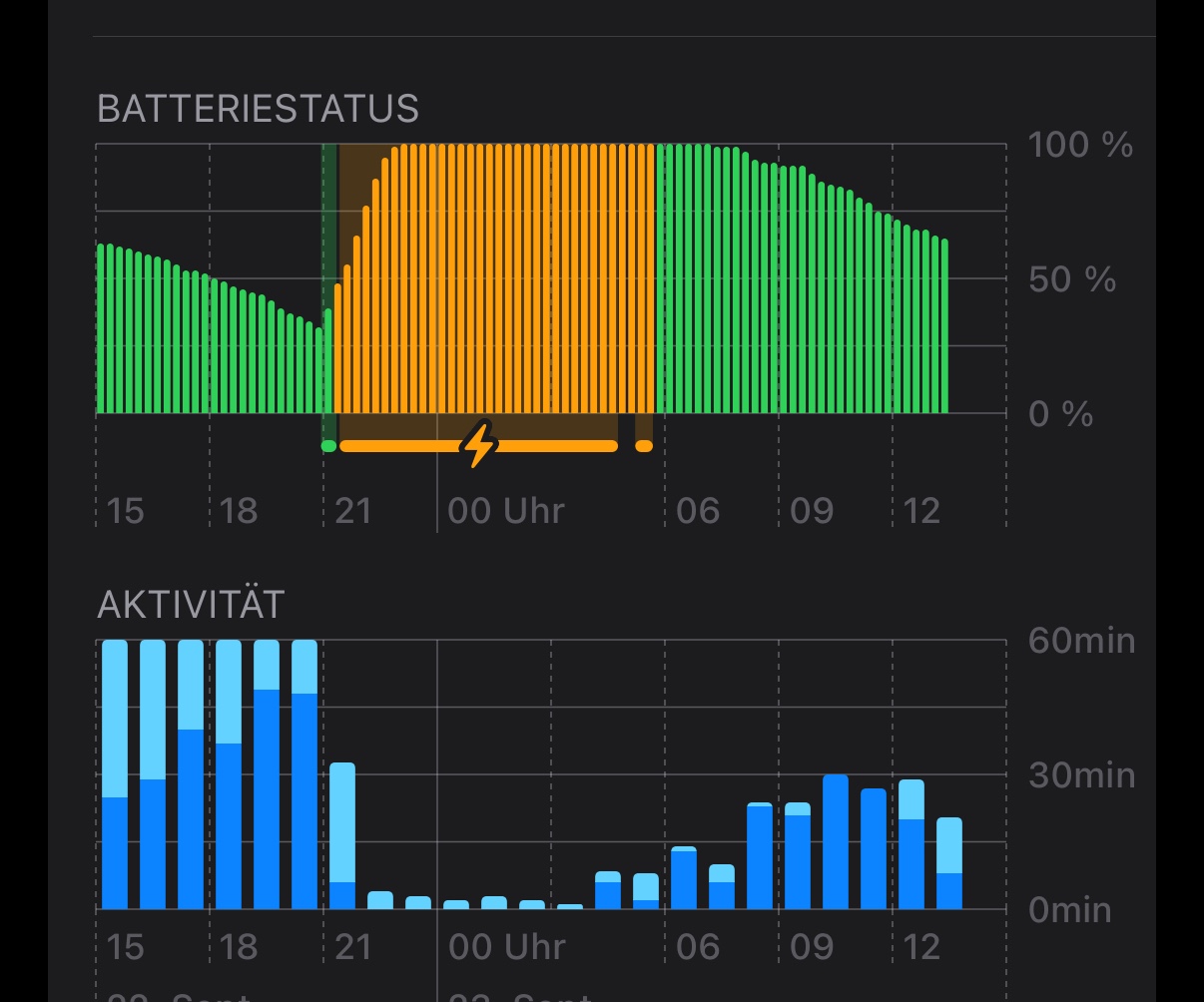Tap the 21 label under battery chart

[352, 511]
